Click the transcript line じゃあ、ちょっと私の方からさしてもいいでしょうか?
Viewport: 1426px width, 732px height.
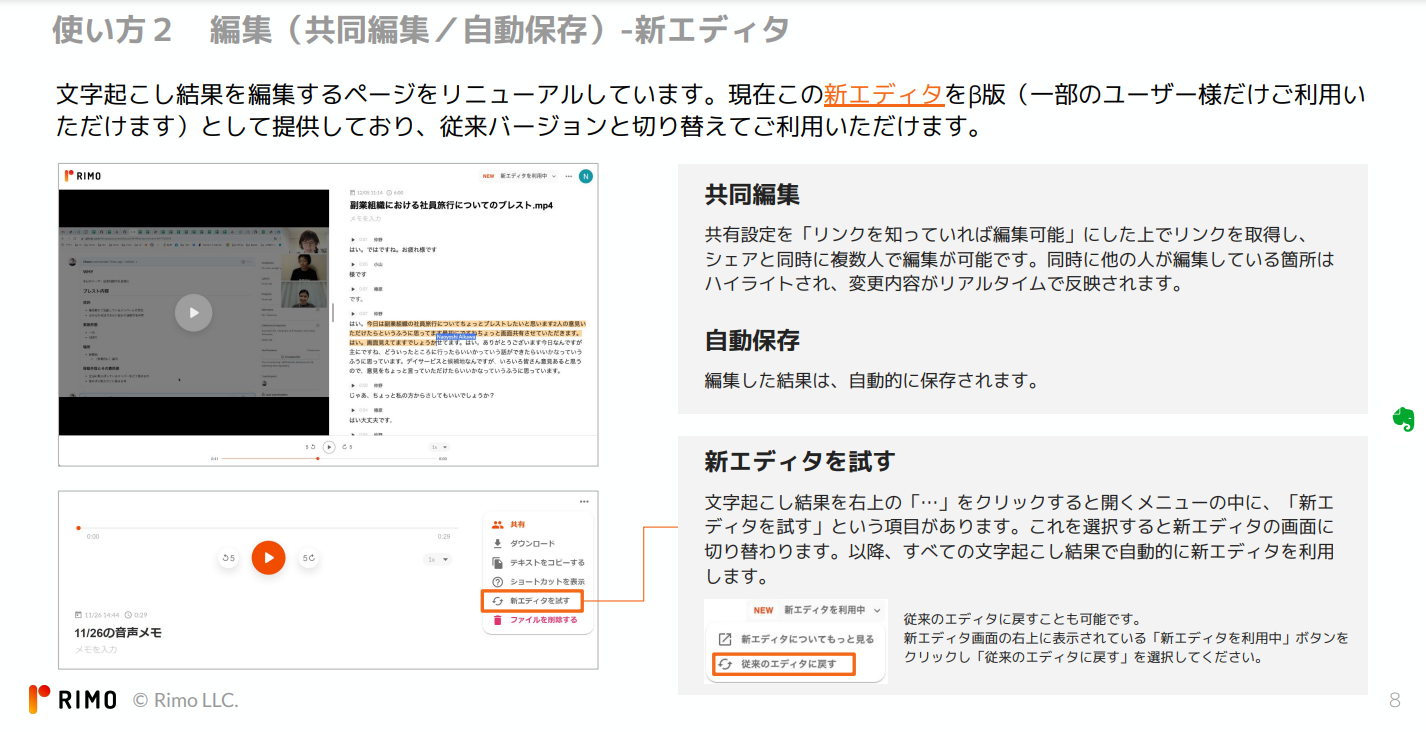pyautogui.click(x=421, y=395)
